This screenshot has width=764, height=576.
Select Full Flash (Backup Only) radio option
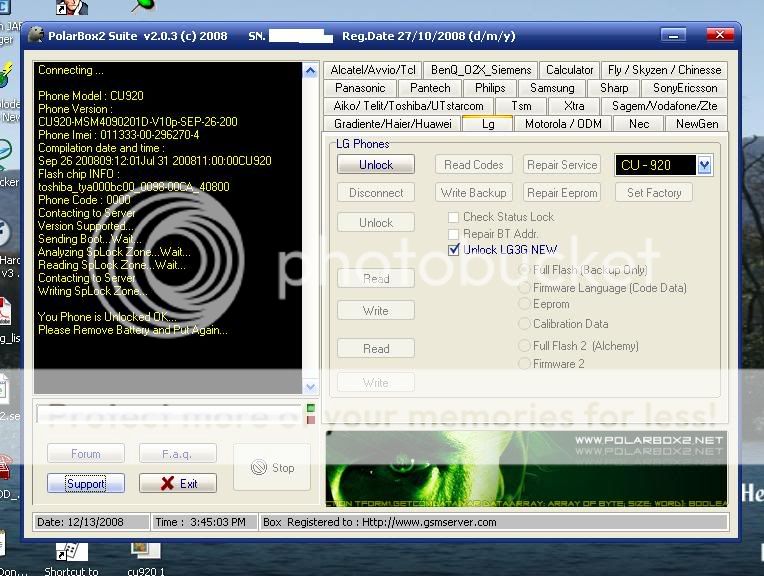(524, 269)
